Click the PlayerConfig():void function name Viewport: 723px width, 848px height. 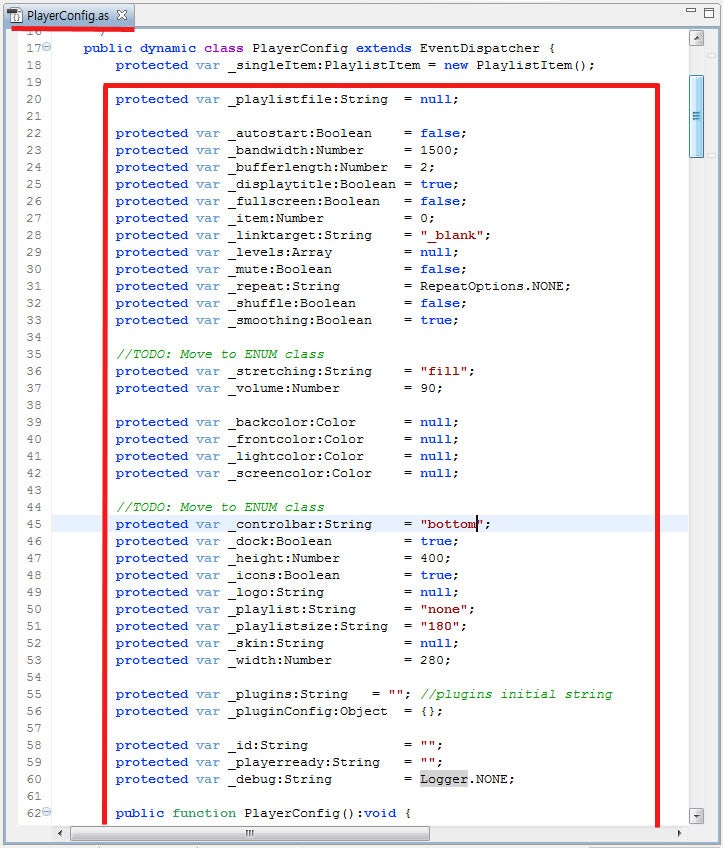pyautogui.click(x=320, y=813)
